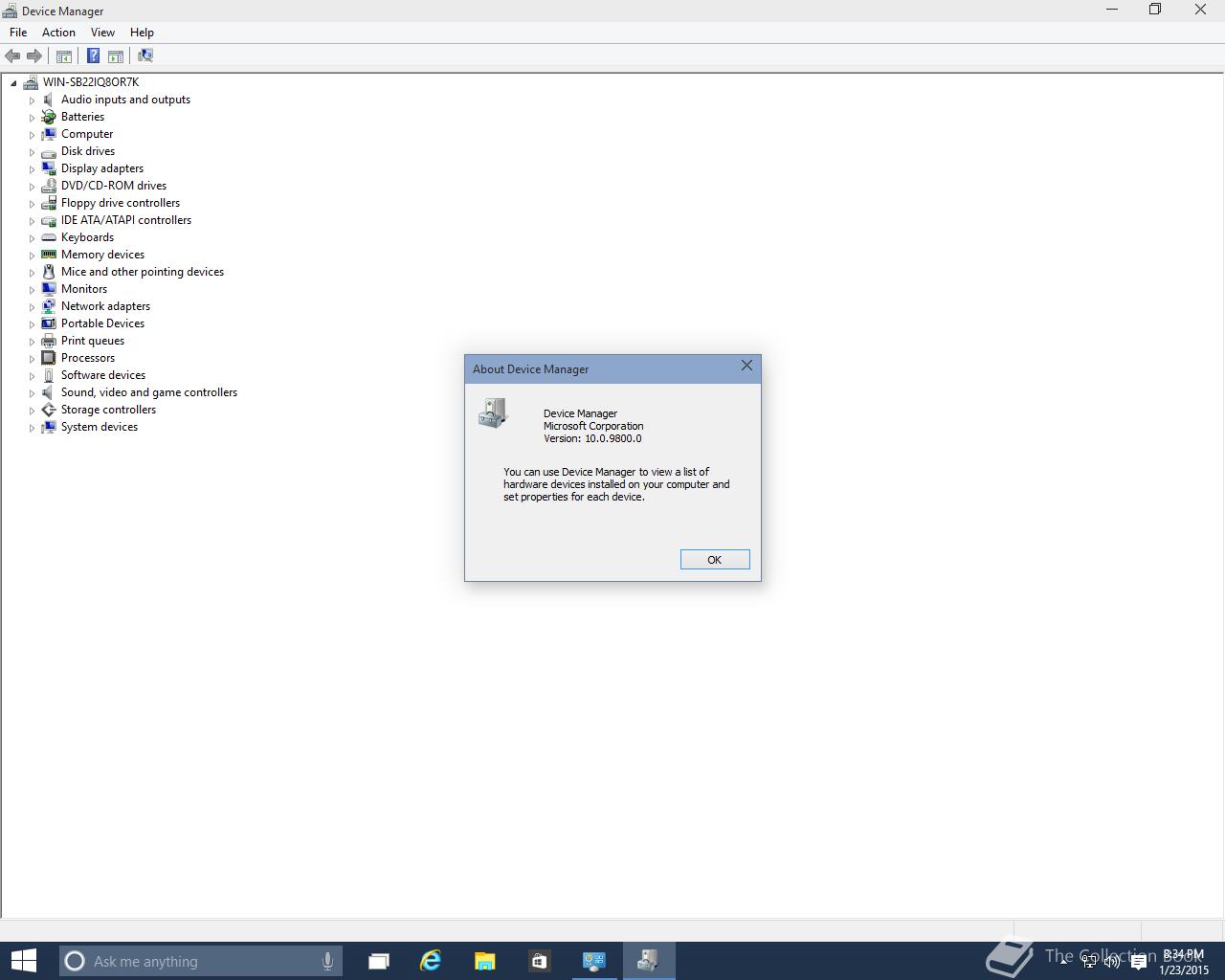Expand the Disk drives node arrow
1225x980 pixels.
click(x=32, y=151)
